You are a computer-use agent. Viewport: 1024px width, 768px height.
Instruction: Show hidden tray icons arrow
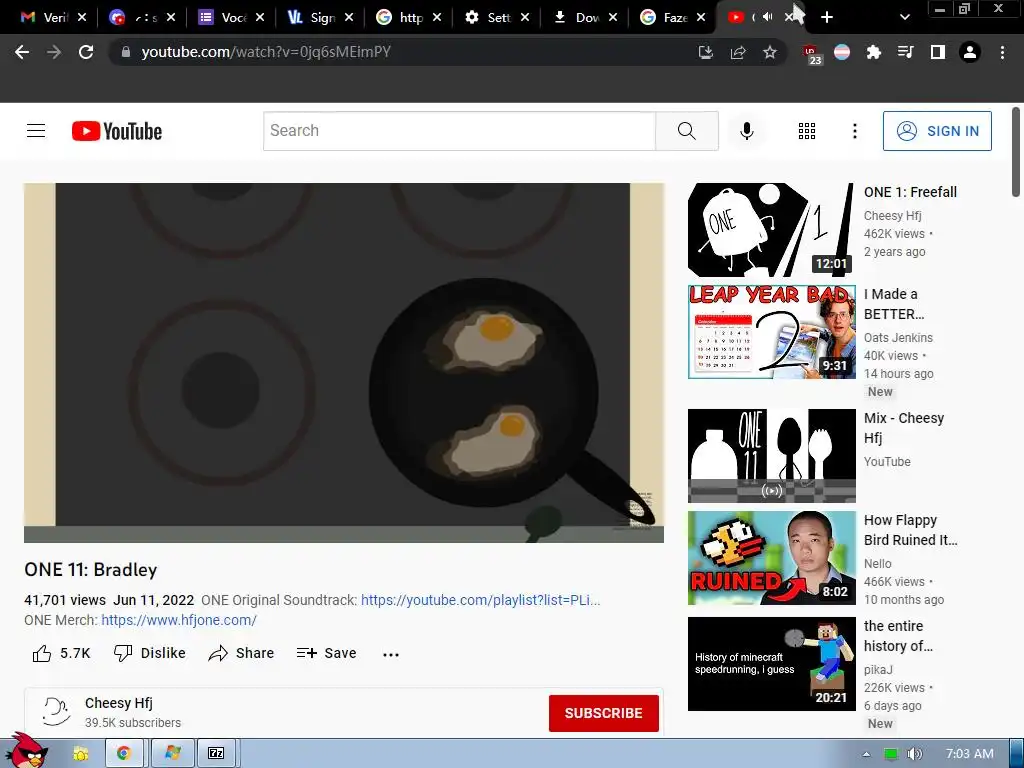click(x=866, y=754)
